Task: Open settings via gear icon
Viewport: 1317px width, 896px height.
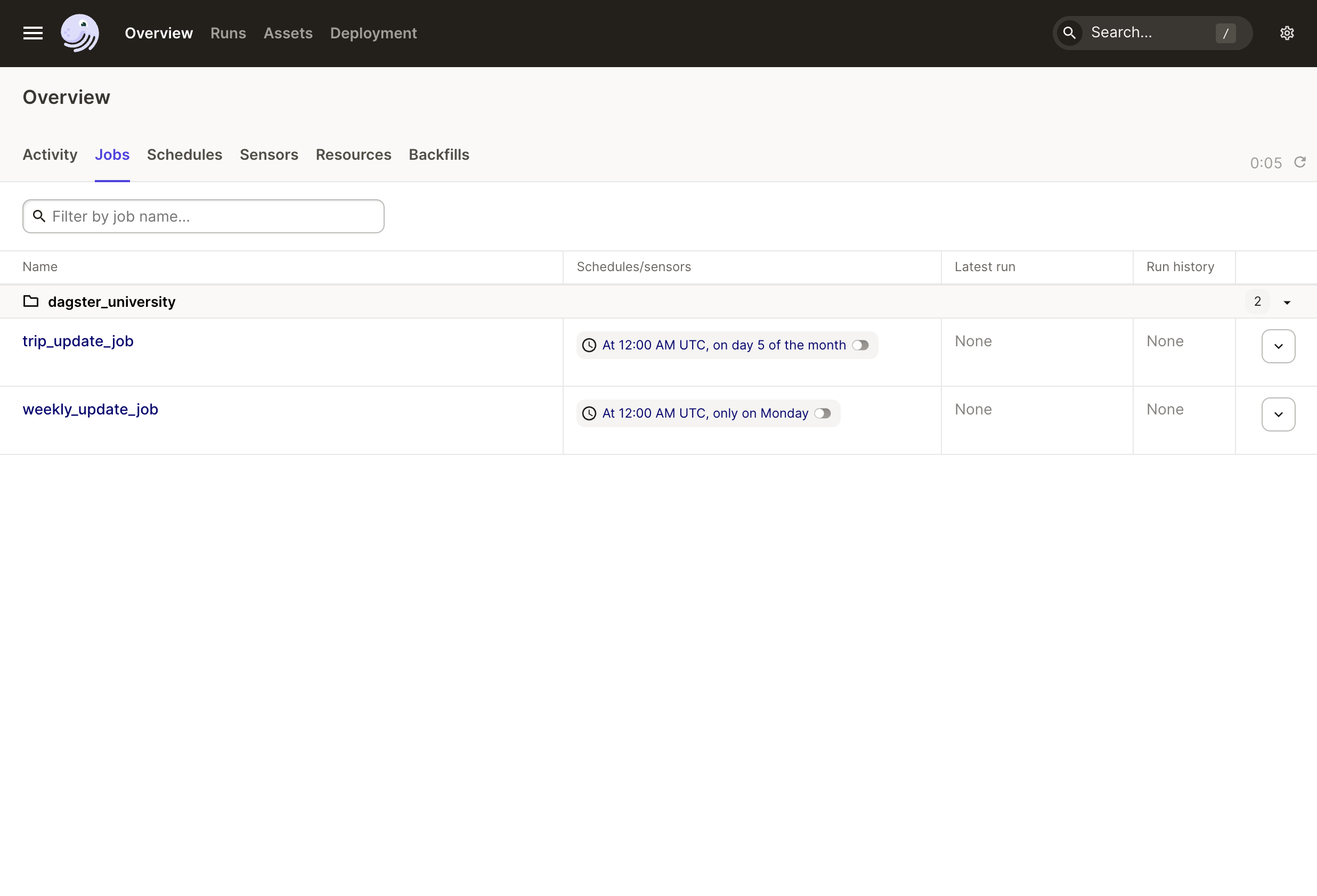Action: [x=1287, y=33]
